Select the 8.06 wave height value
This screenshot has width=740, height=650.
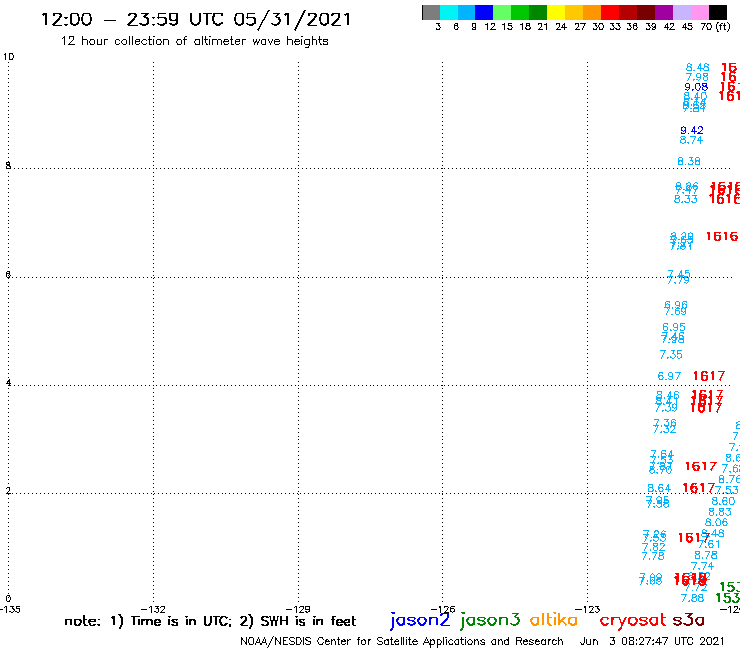click(716, 523)
